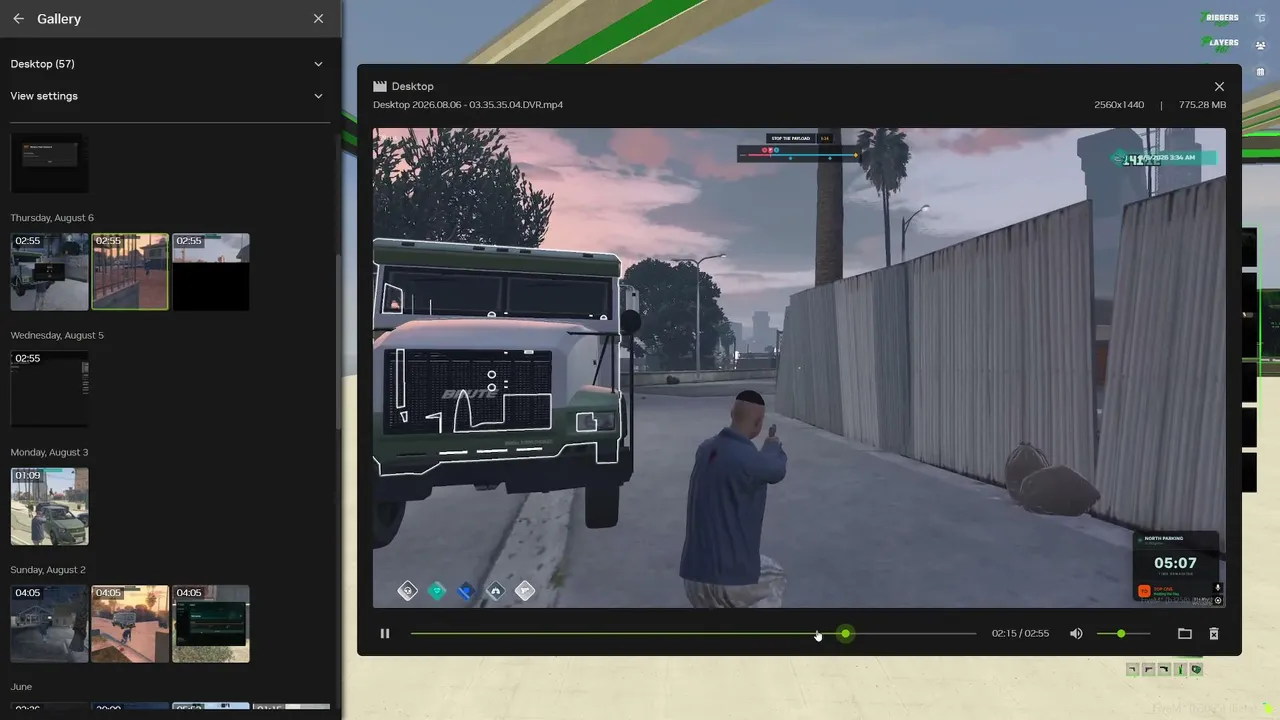The height and width of the screenshot is (720, 1280).
Task: Click the TG logo icon in the game overlay
Action: (1260, 18)
